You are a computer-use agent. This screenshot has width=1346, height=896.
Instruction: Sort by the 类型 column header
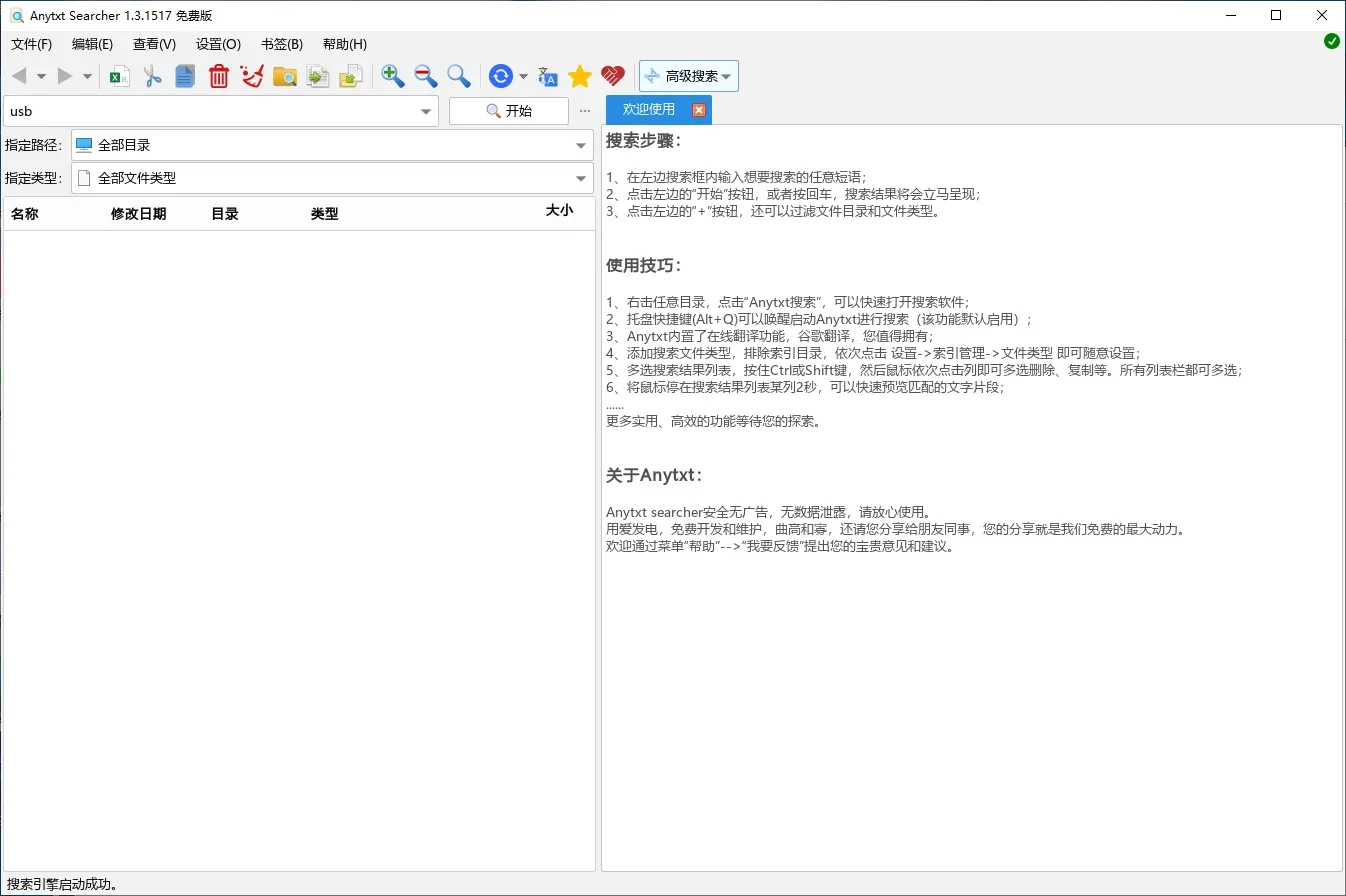pos(325,214)
